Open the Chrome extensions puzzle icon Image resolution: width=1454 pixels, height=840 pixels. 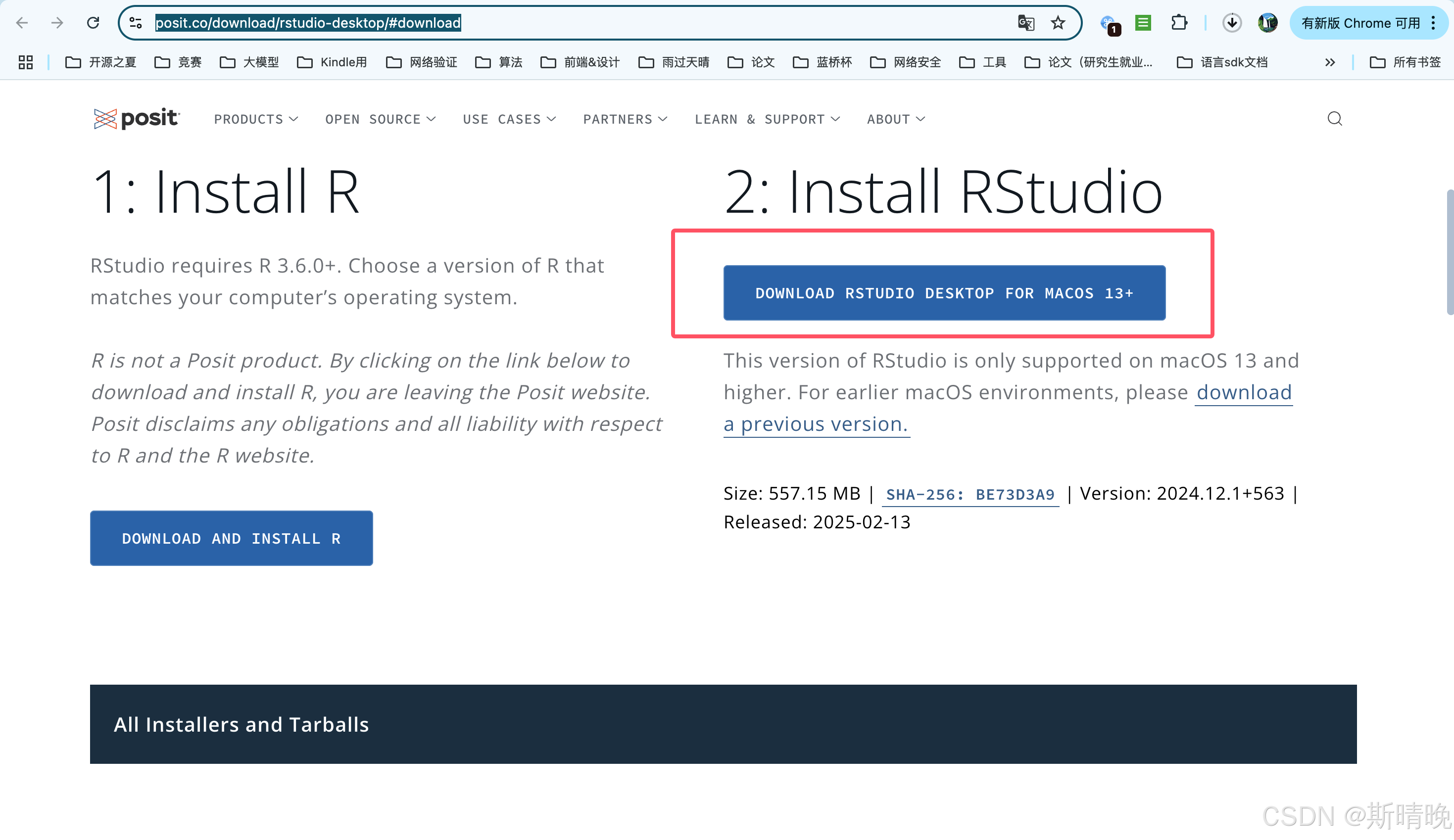tap(1179, 22)
